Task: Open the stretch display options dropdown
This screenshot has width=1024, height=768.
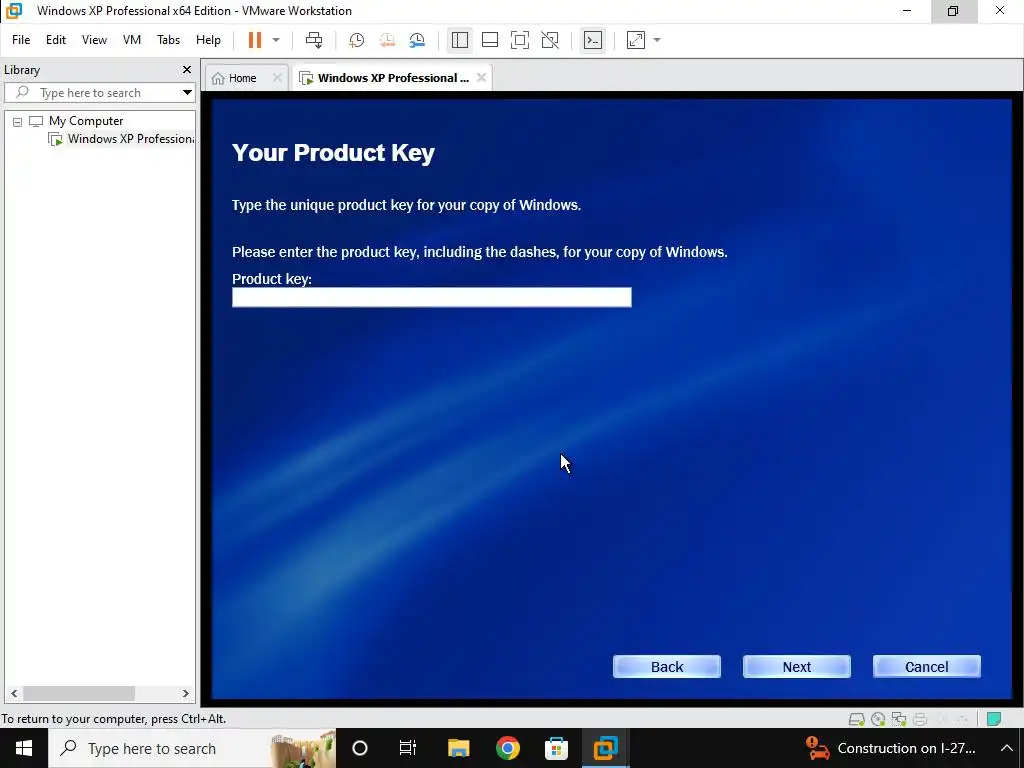Action: 657,40
